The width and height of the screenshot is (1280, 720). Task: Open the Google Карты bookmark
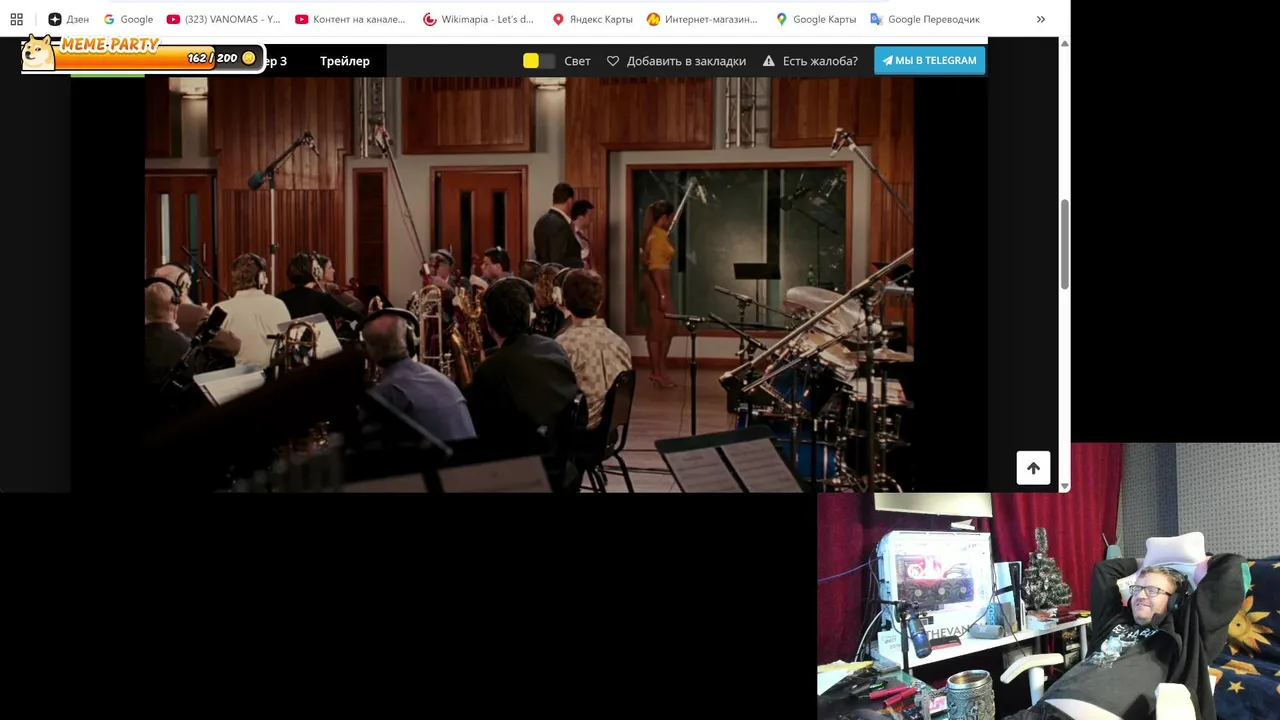pyautogui.click(x=816, y=19)
